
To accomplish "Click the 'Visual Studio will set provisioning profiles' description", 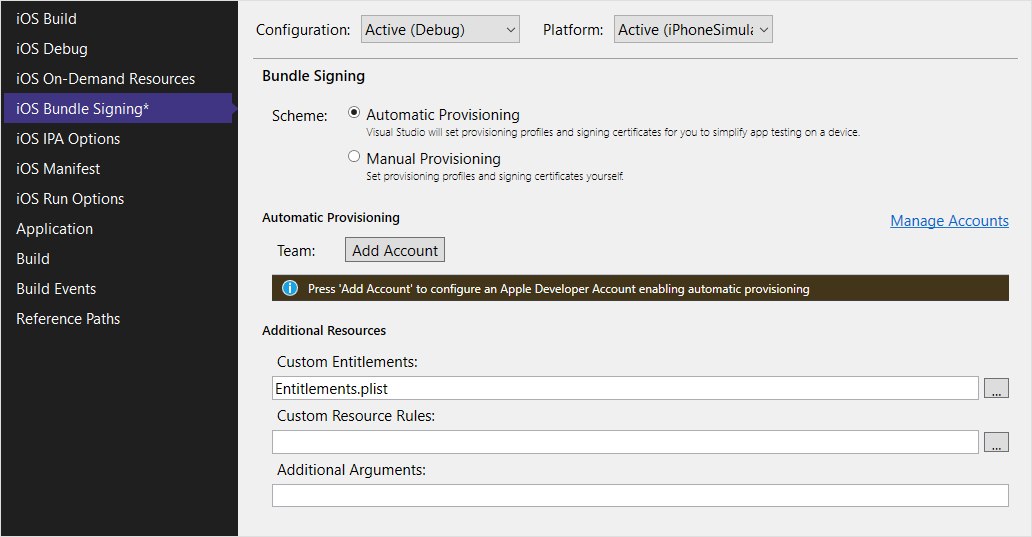I will tap(613, 132).
